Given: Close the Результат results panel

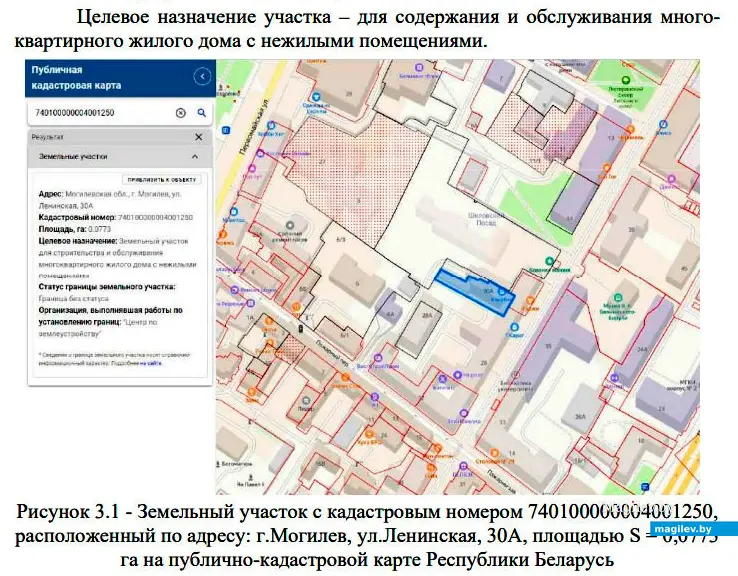Looking at the screenshot, I should pos(199,137).
